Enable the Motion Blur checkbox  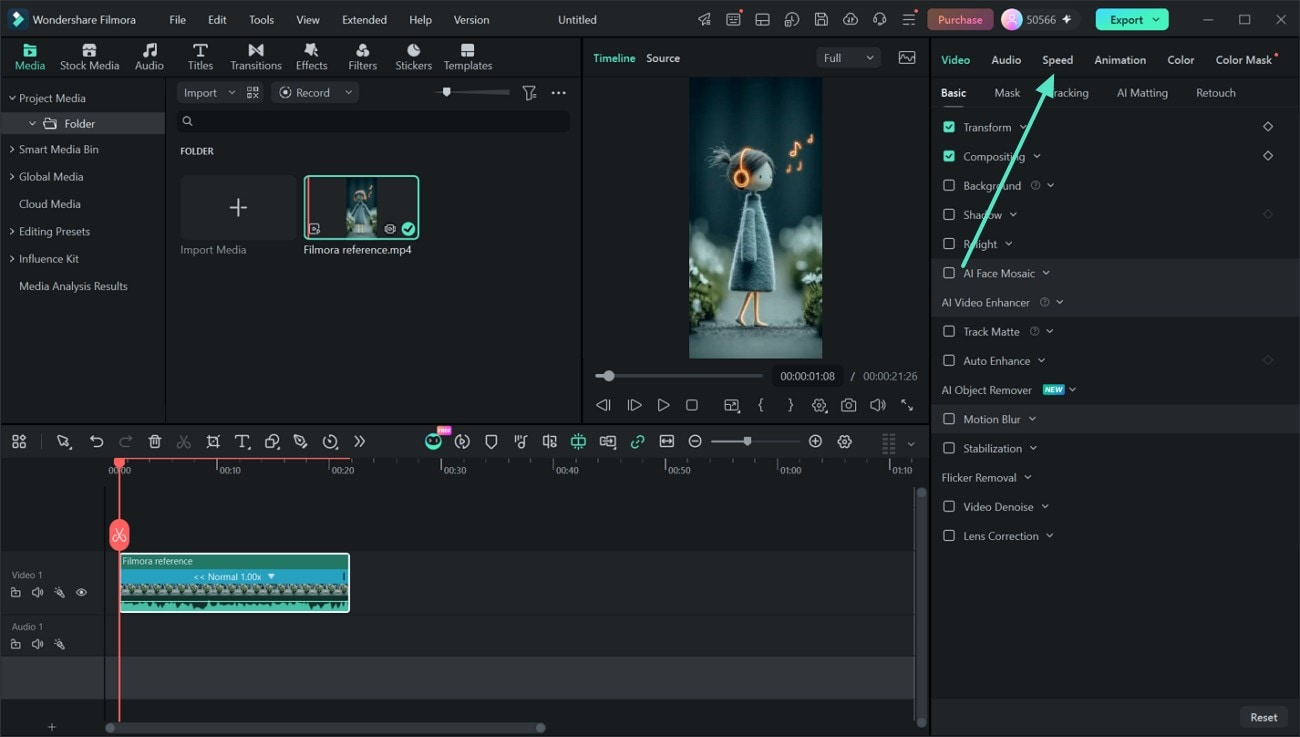tap(949, 419)
